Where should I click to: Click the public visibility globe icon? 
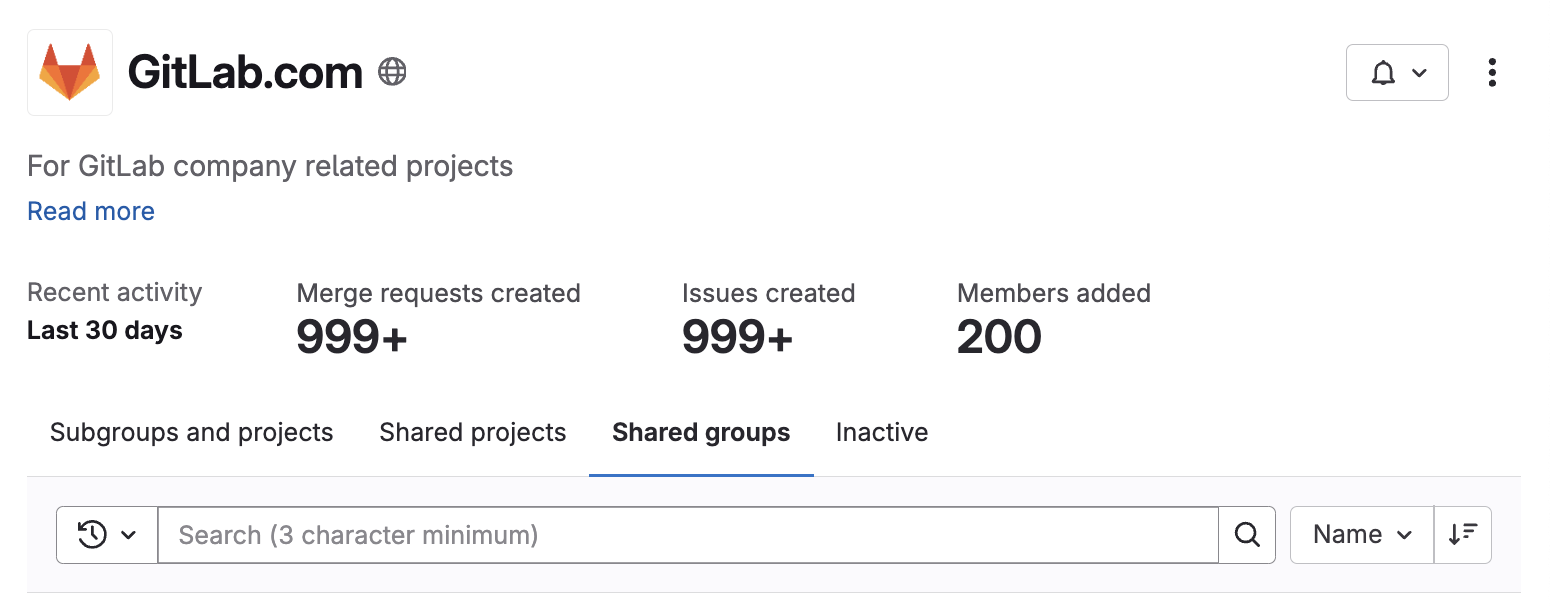[x=392, y=72]
